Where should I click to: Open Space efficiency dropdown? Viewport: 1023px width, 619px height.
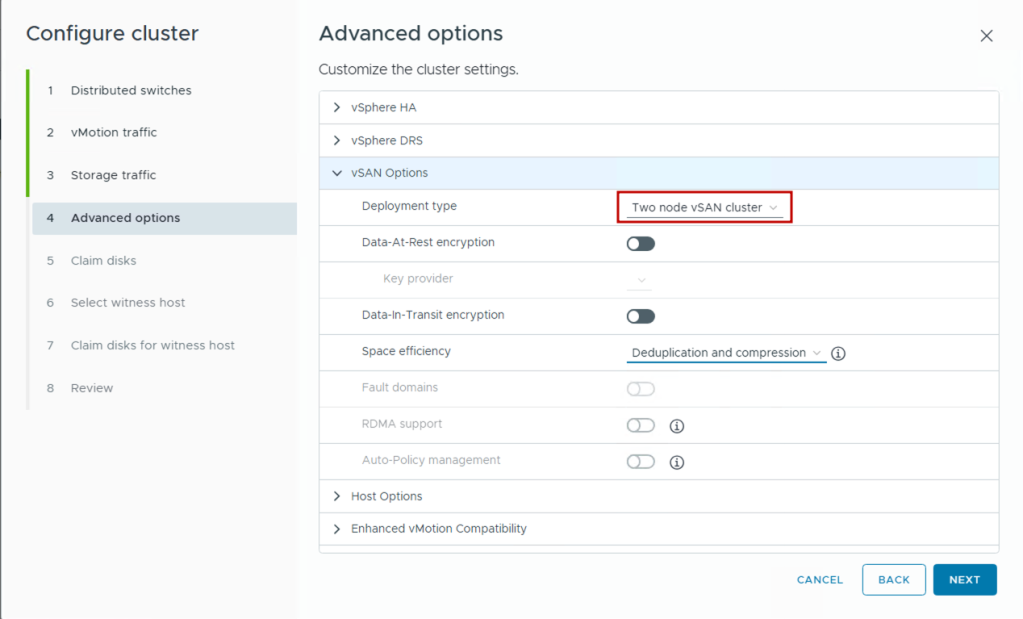pyautogui.click(x=726, y=353)
